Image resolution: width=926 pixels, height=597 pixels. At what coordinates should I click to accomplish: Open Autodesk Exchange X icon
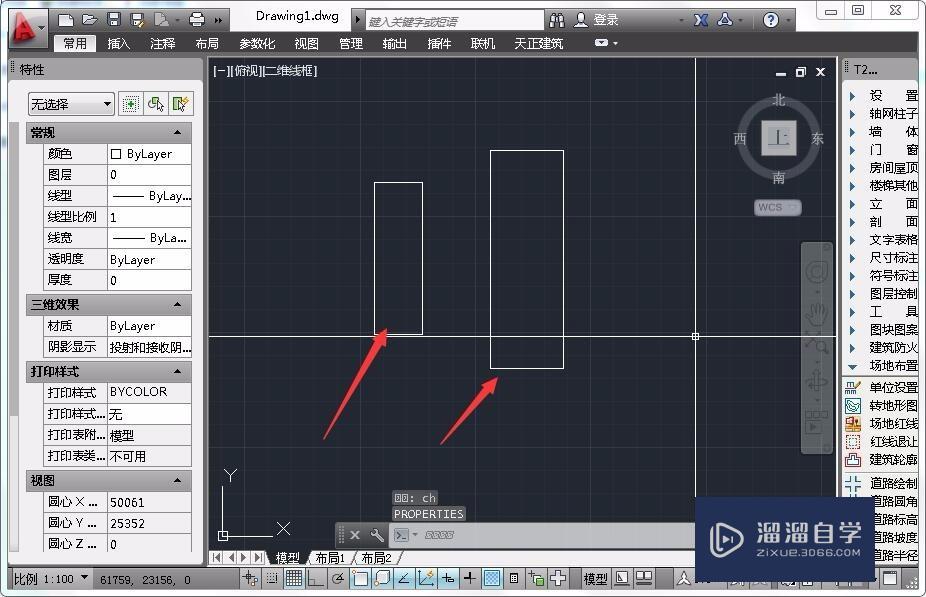[x=701, y=20]
